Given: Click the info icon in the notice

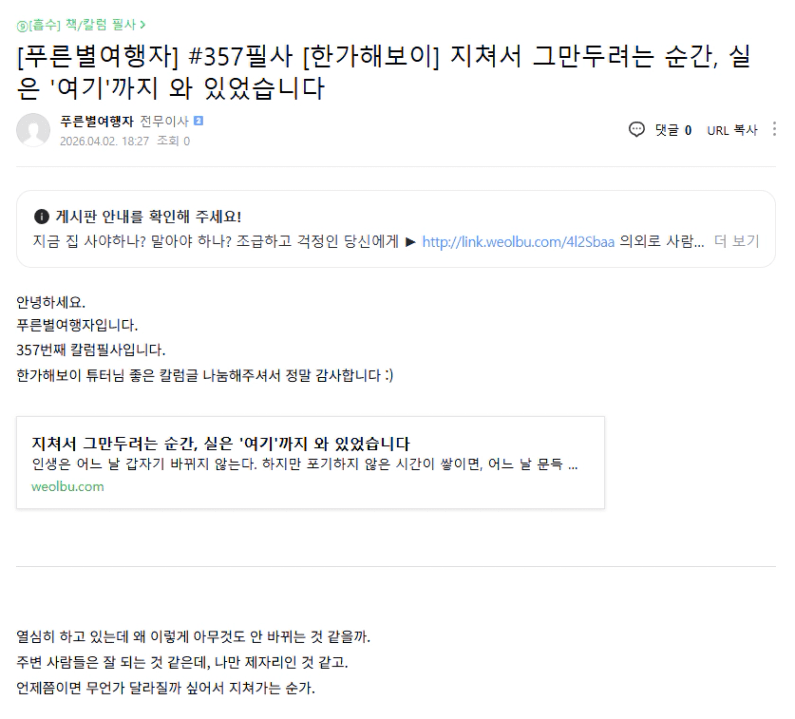Looking at the screenshot, I should tap(41, 216).
